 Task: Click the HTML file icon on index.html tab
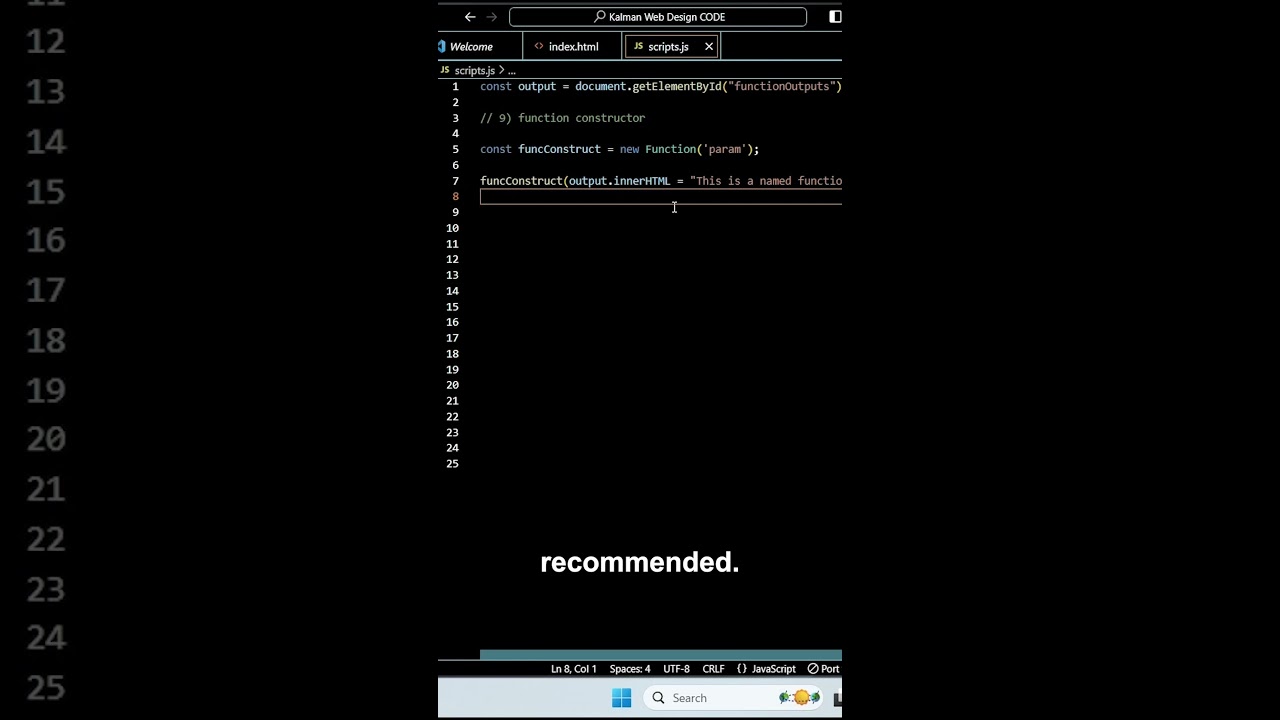click(x=539, y=47)
